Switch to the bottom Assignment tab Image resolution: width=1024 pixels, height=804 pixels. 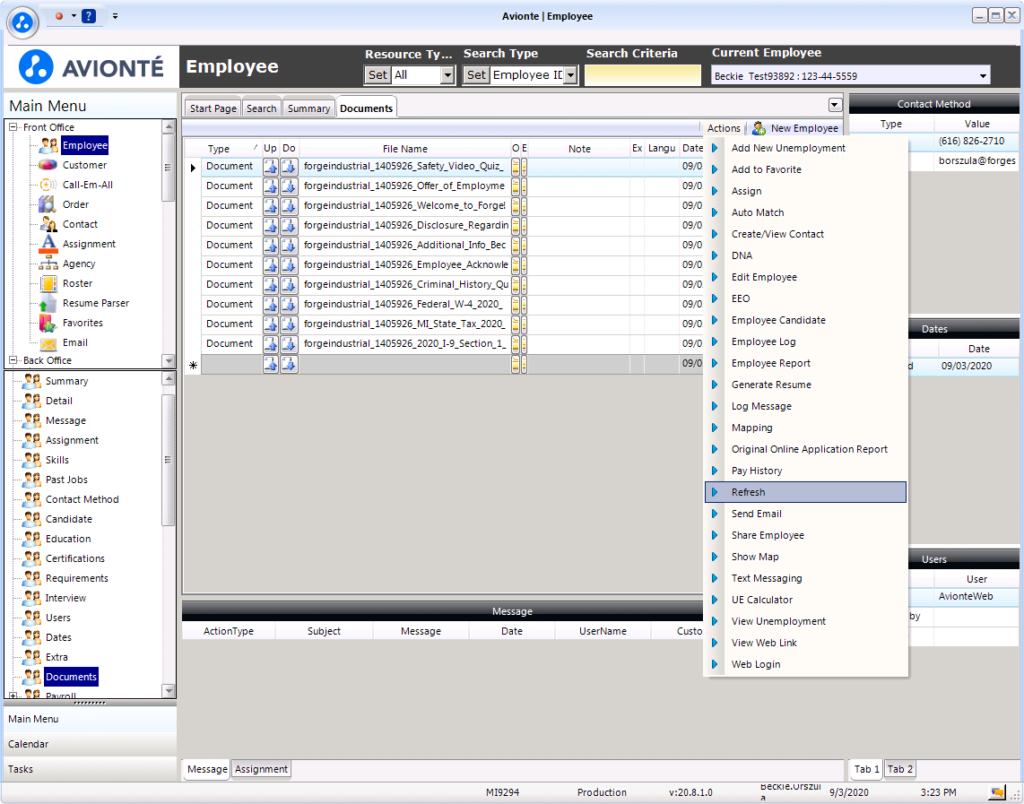pyautogui.click(x=261, y=769)
